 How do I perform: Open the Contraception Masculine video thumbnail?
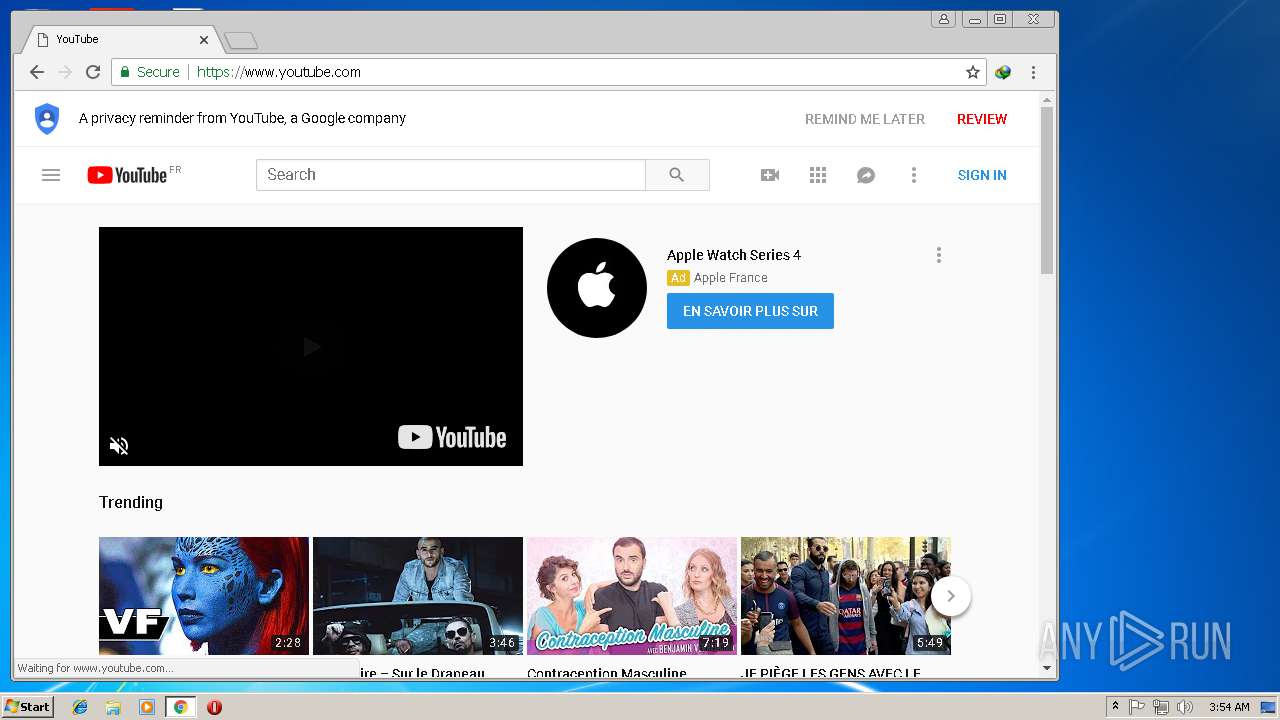pos(632,596)
